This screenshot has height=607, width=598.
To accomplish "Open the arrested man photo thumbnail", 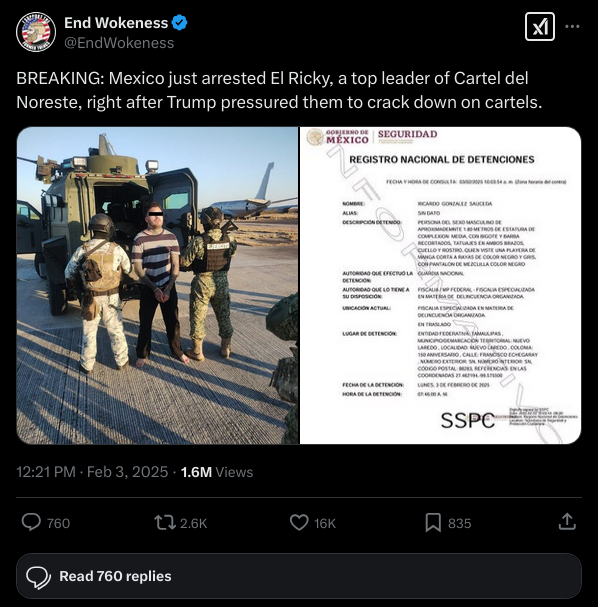I will point(158,285).
